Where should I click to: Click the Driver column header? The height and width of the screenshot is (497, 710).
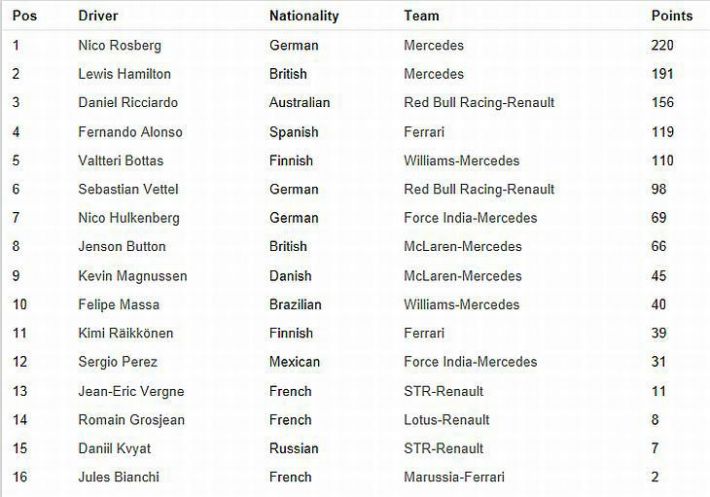click(x=97, y=16)
